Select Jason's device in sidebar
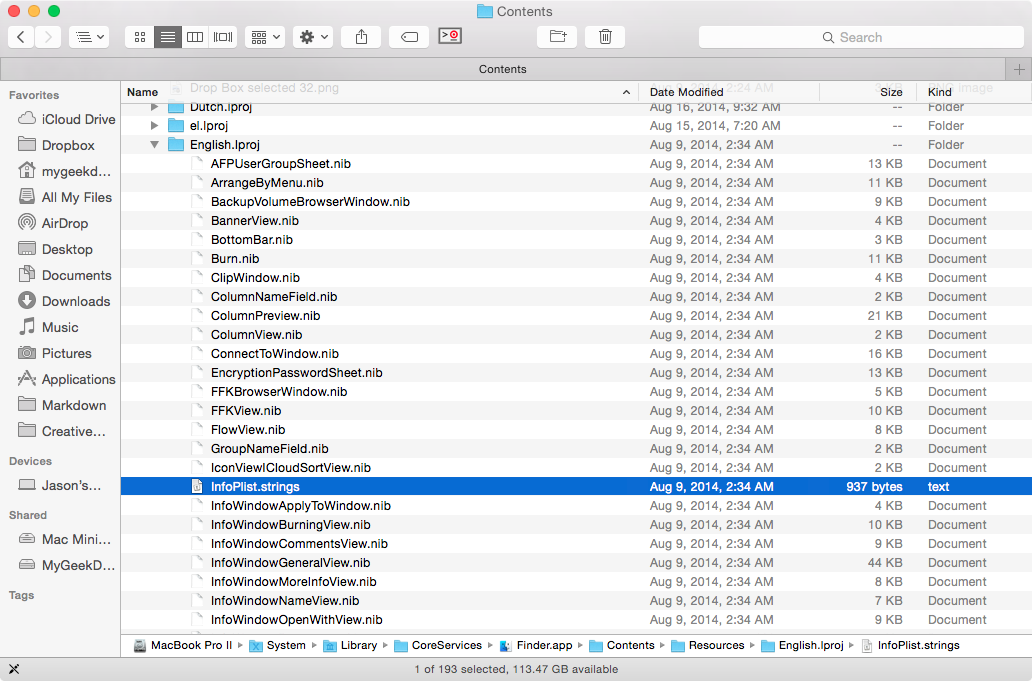The height and width of the screenshot is (681, 1032). point(60,486)
